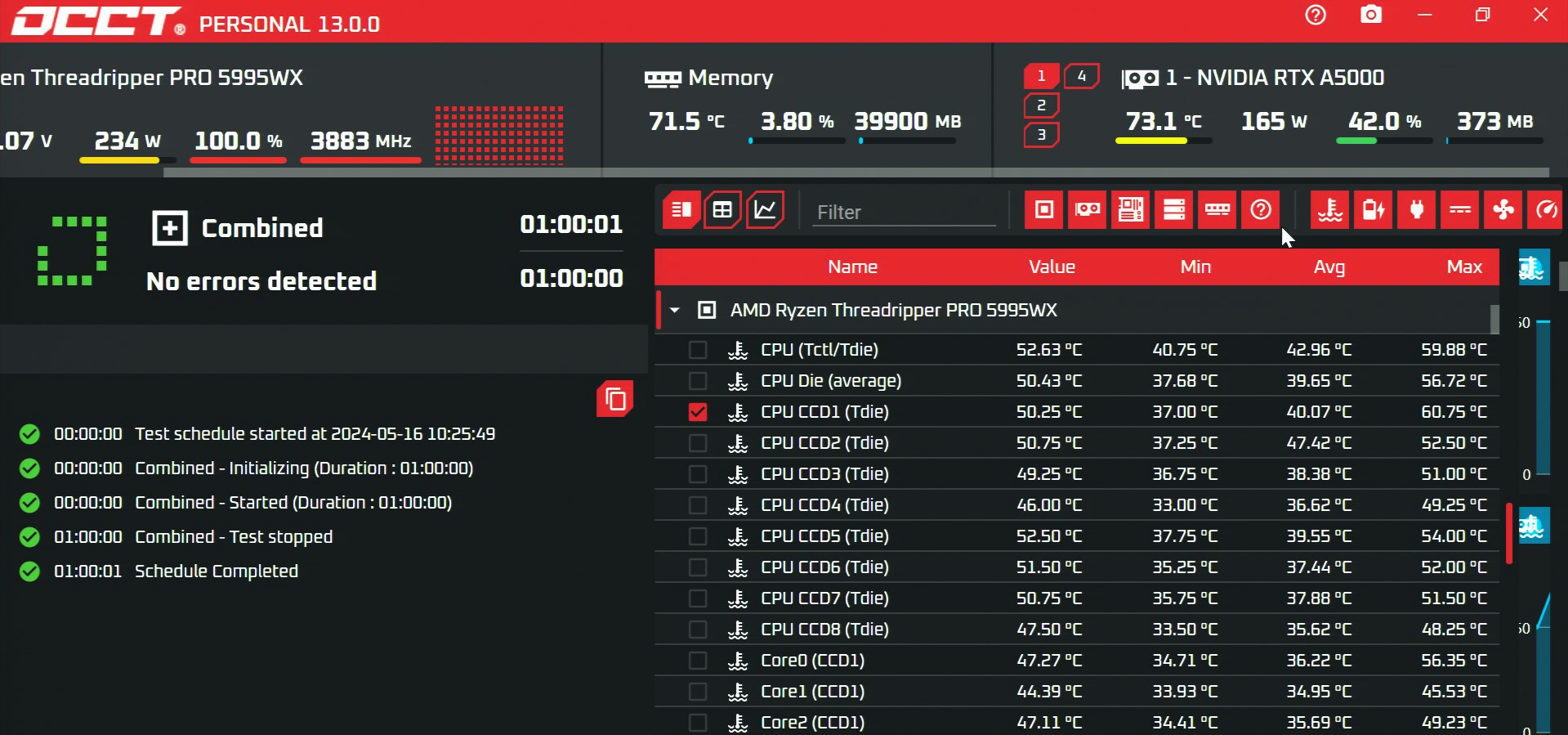Check the CPU CCD4 (Tdie) checkbox
The width and height of the screenshot is (1568, 735).
tap(698, 505)
